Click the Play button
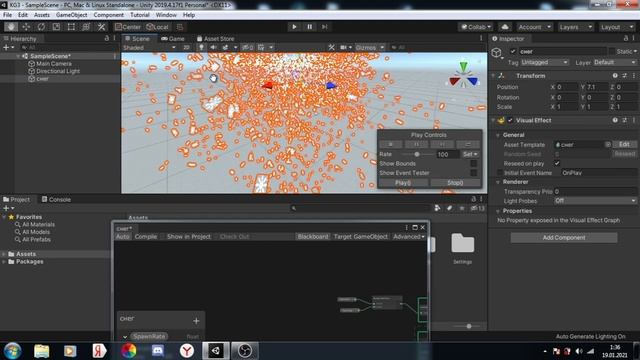The image size is (640, 360). pyautogui.click(x=294, y=27)
